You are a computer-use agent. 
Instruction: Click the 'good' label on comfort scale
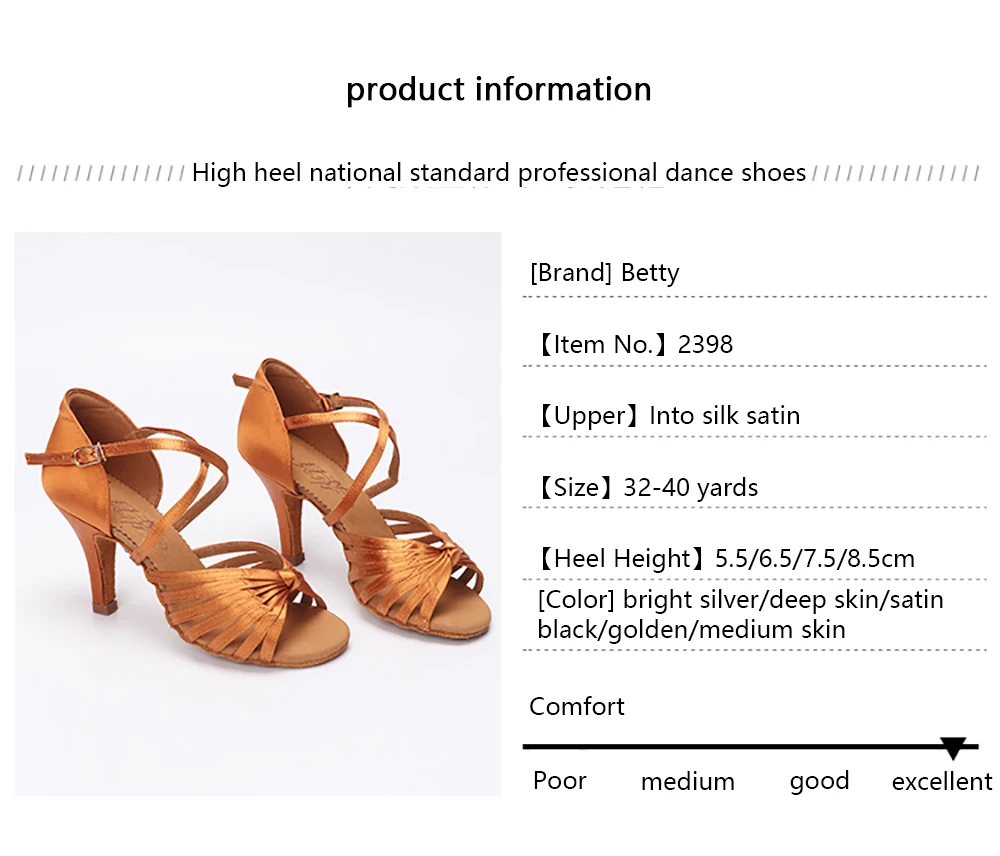(819, 781)
